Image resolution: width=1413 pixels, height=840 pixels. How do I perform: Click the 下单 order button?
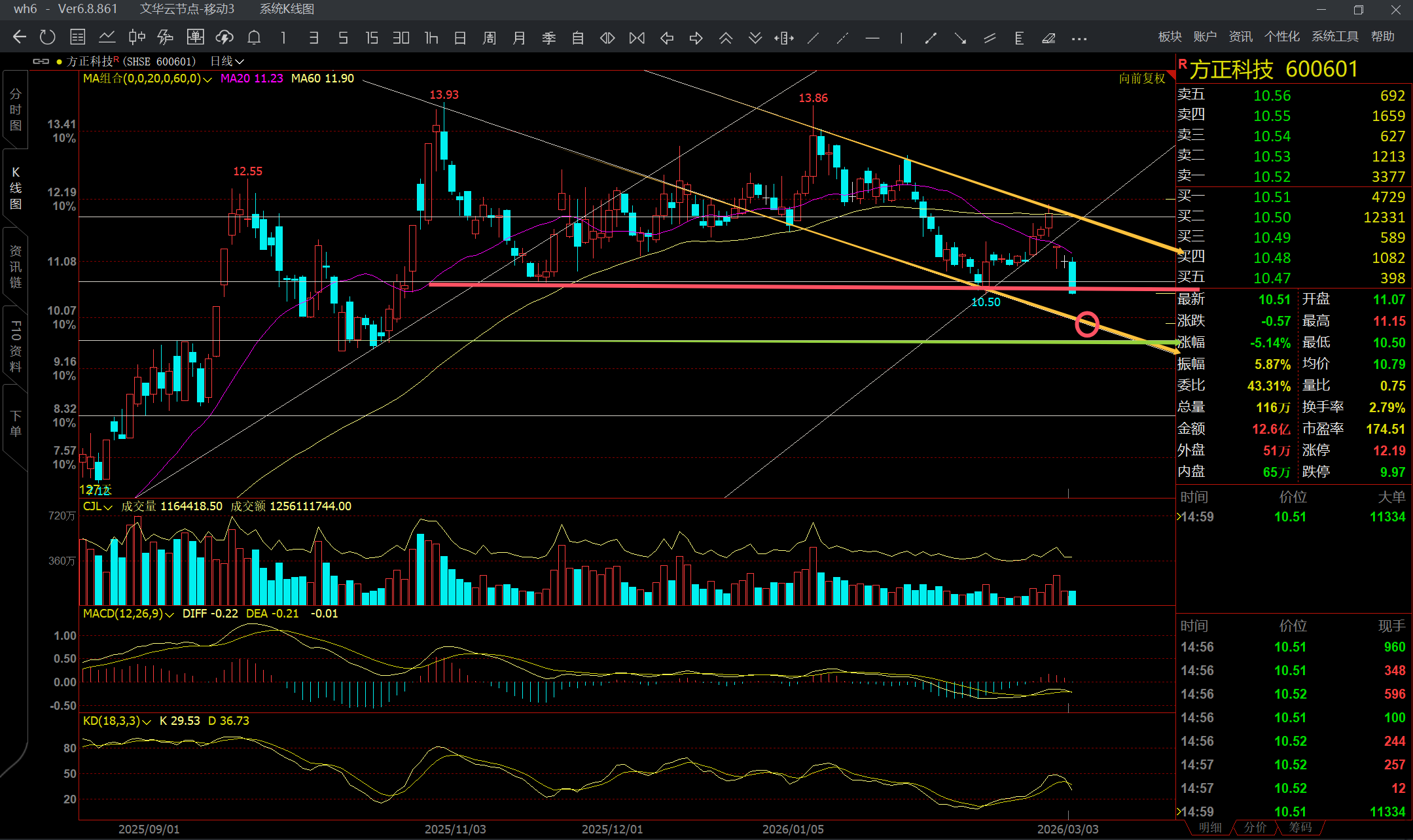[15, 423]
